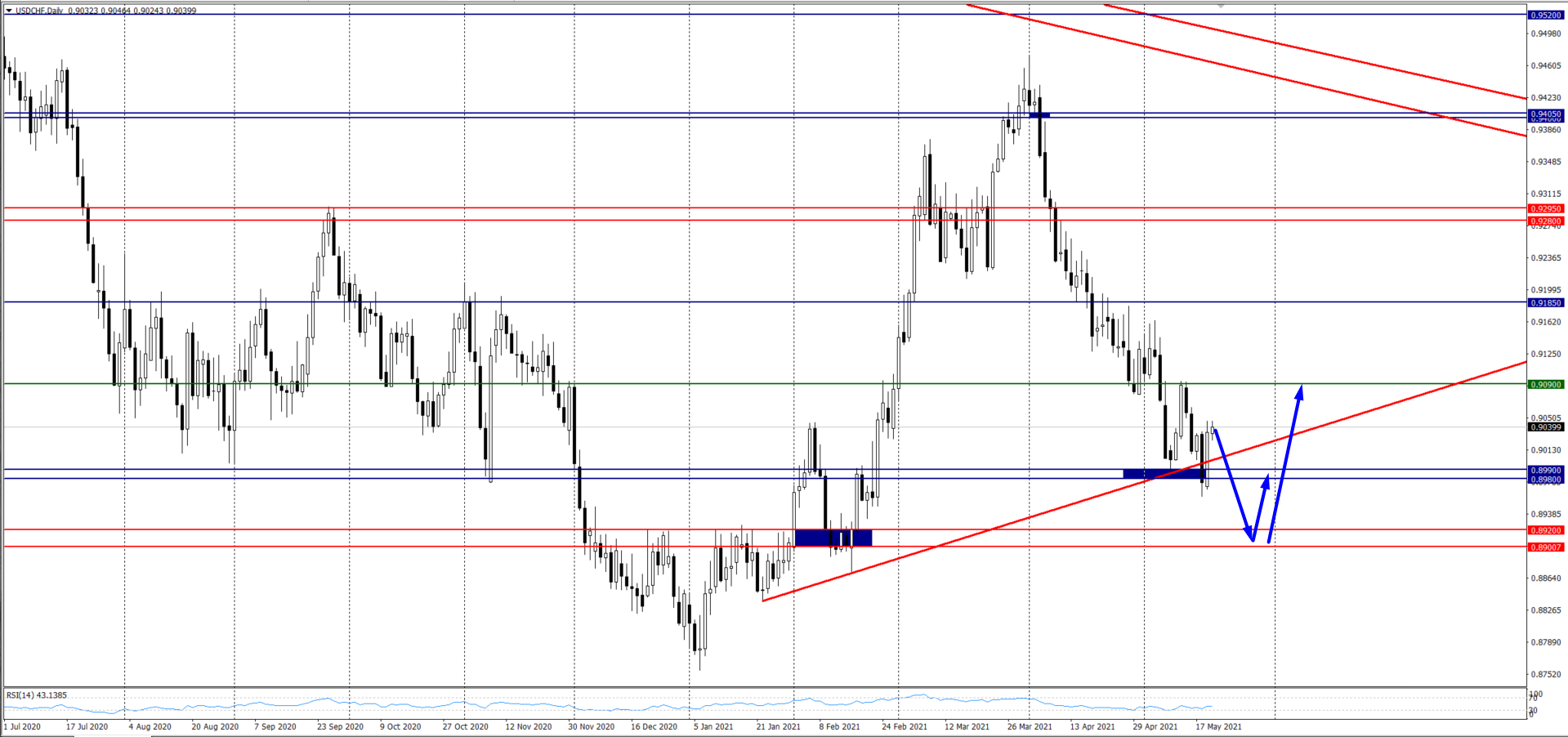Viewport: 1568px width, 737px height.
Task: Click the 0.91850 blue price label
Action: (1545, 302)
